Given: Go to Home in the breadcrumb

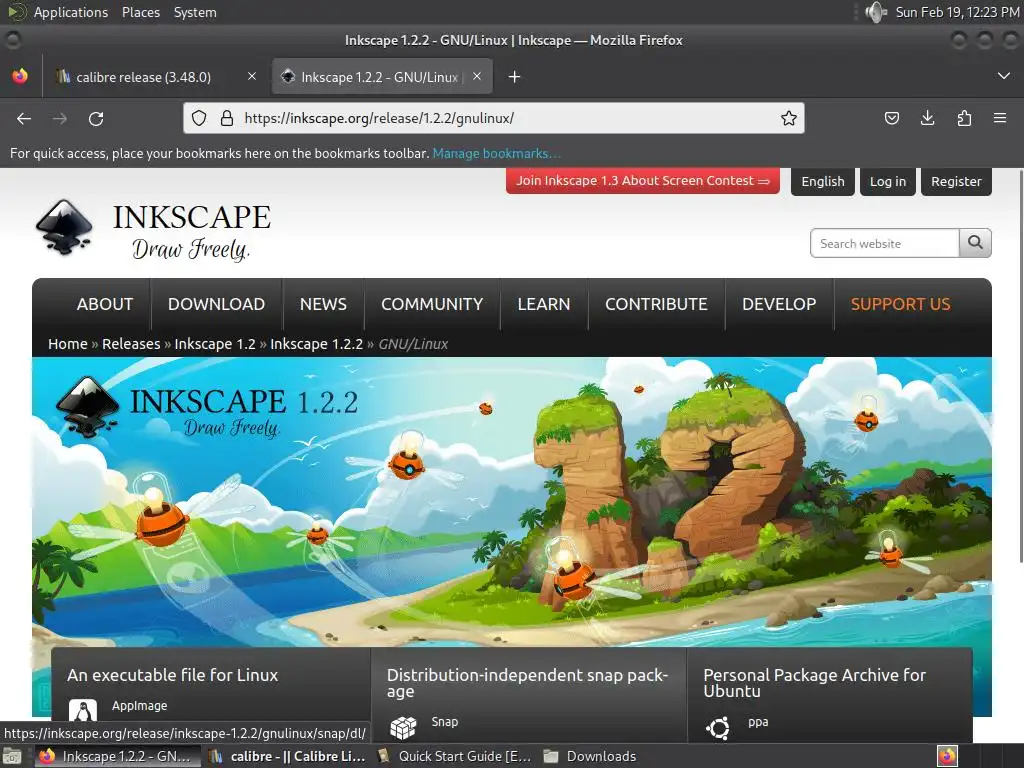Looking at the screenshot, I should (67, 344).
